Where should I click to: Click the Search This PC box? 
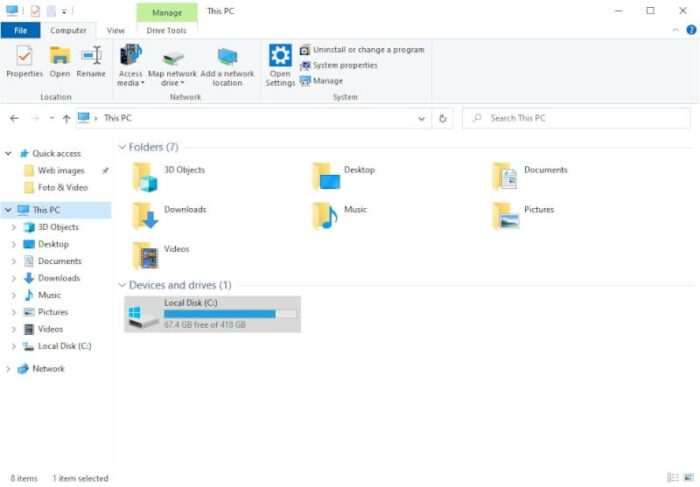tap(576, 118)
